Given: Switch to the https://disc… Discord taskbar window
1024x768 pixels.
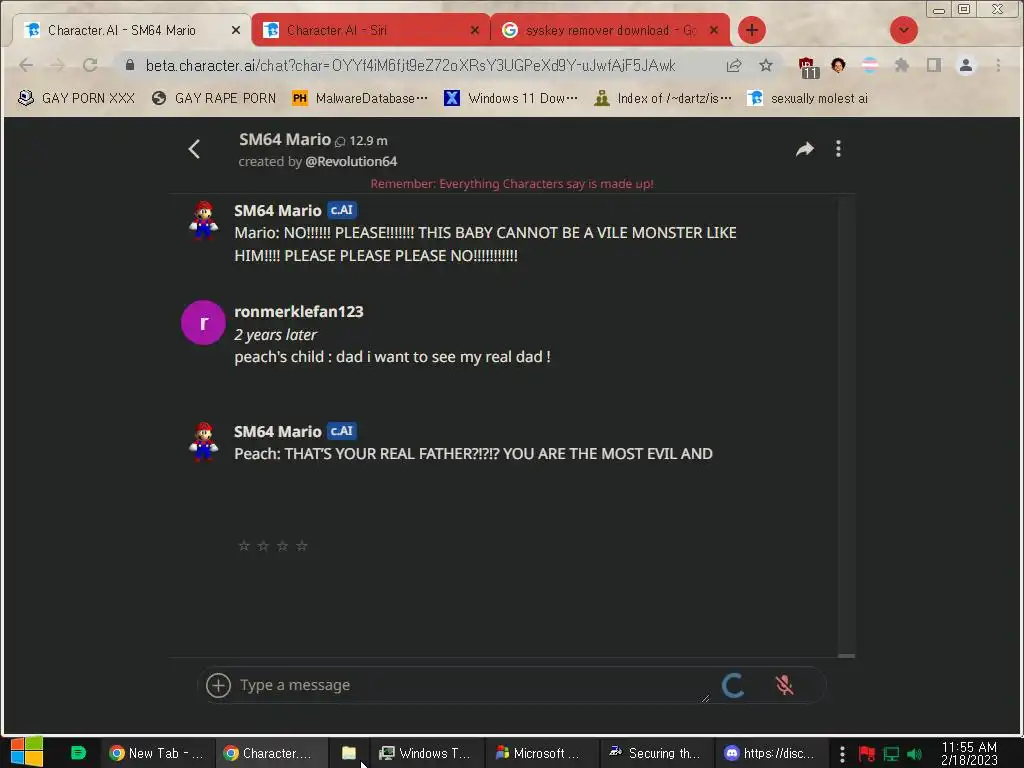Looking at the screenshot, I should coord(771,753).
